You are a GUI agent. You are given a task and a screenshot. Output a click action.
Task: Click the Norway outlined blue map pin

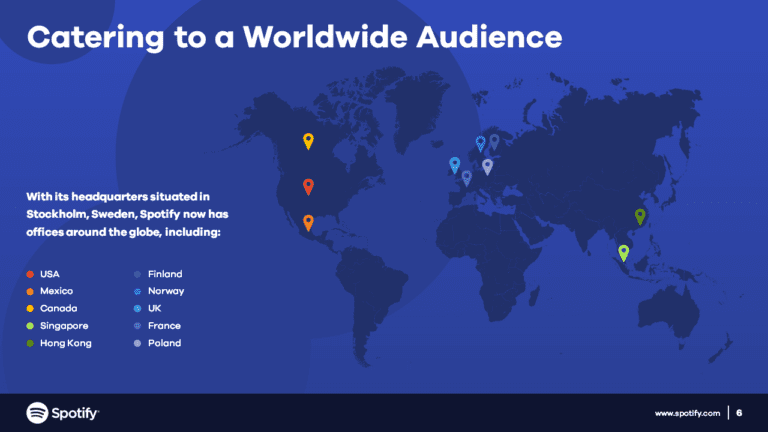click(x=480, y=144)
